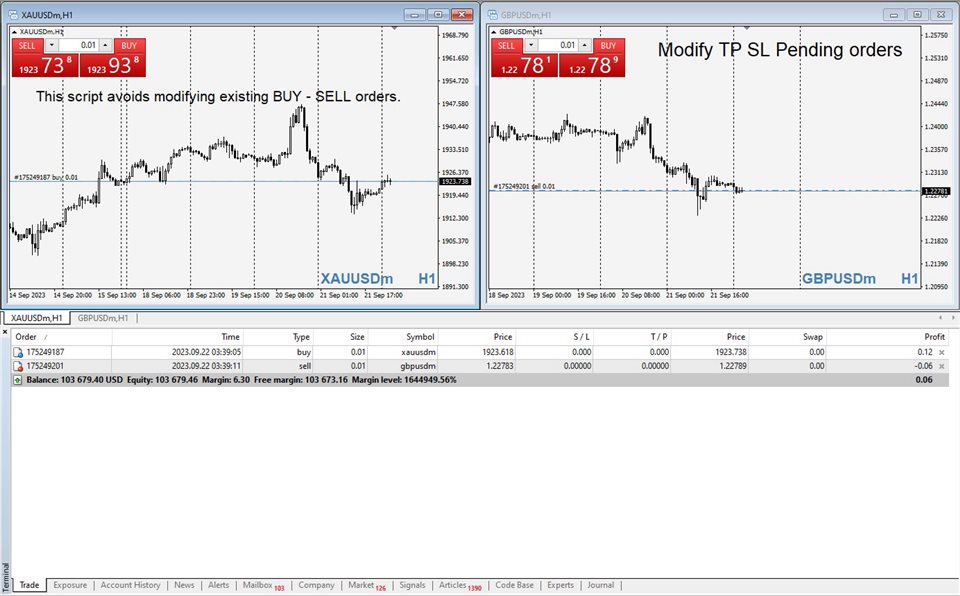The height and width of the screenshot is (596, 960).
Task: Click the balance row icon
Action: click(x=18, y=380)
